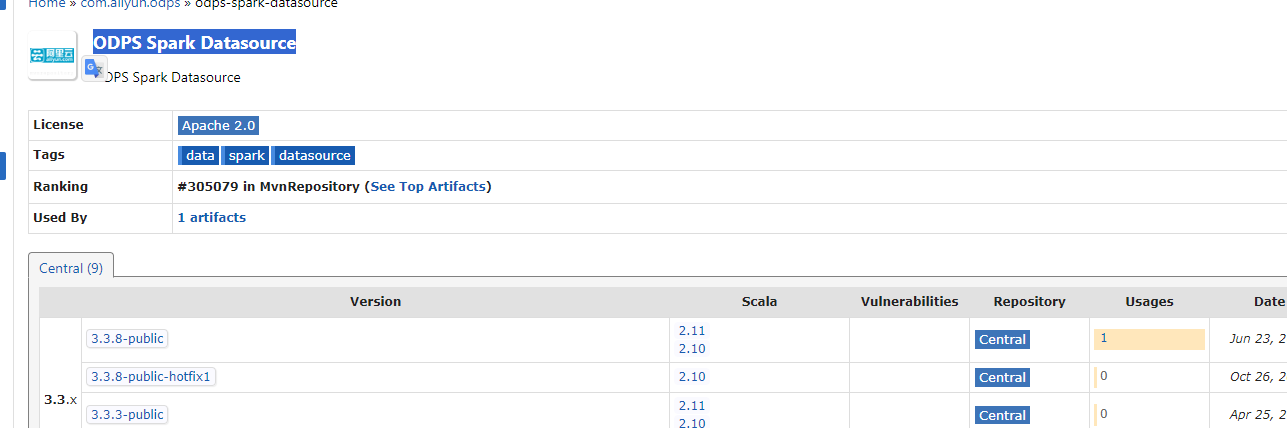Click the Date column header
Viewport: 1287px width, 428px height.
pyautogui.click(x=1269, y=302)
